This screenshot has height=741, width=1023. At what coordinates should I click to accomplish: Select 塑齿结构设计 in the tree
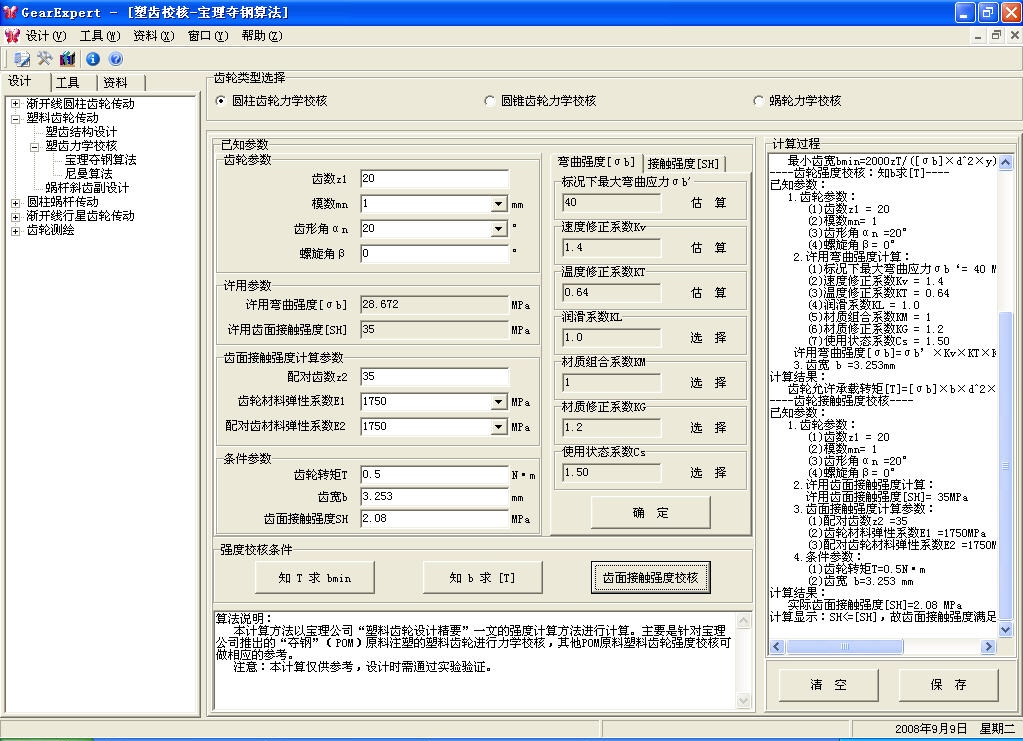[82, 132]
